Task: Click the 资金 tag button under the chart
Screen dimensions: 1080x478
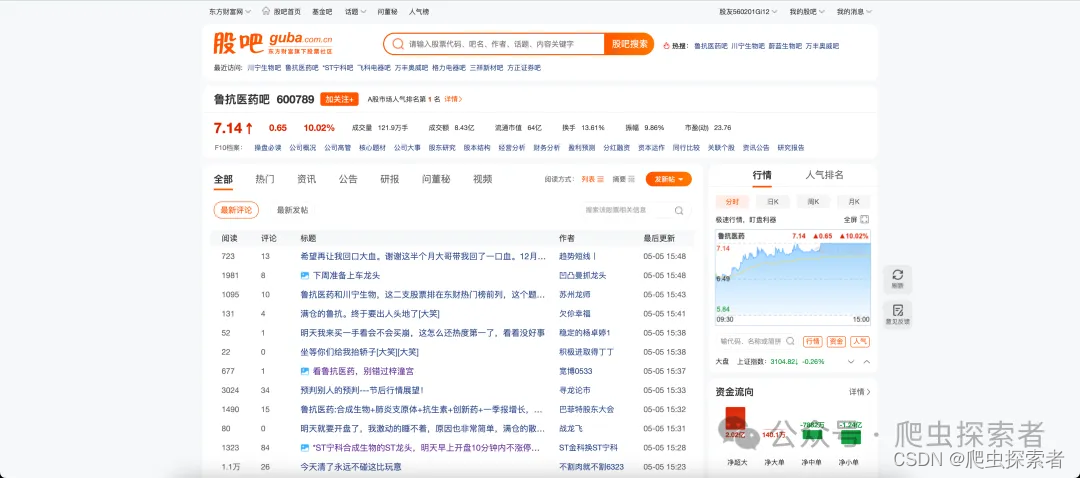Action: click(836, 342)
